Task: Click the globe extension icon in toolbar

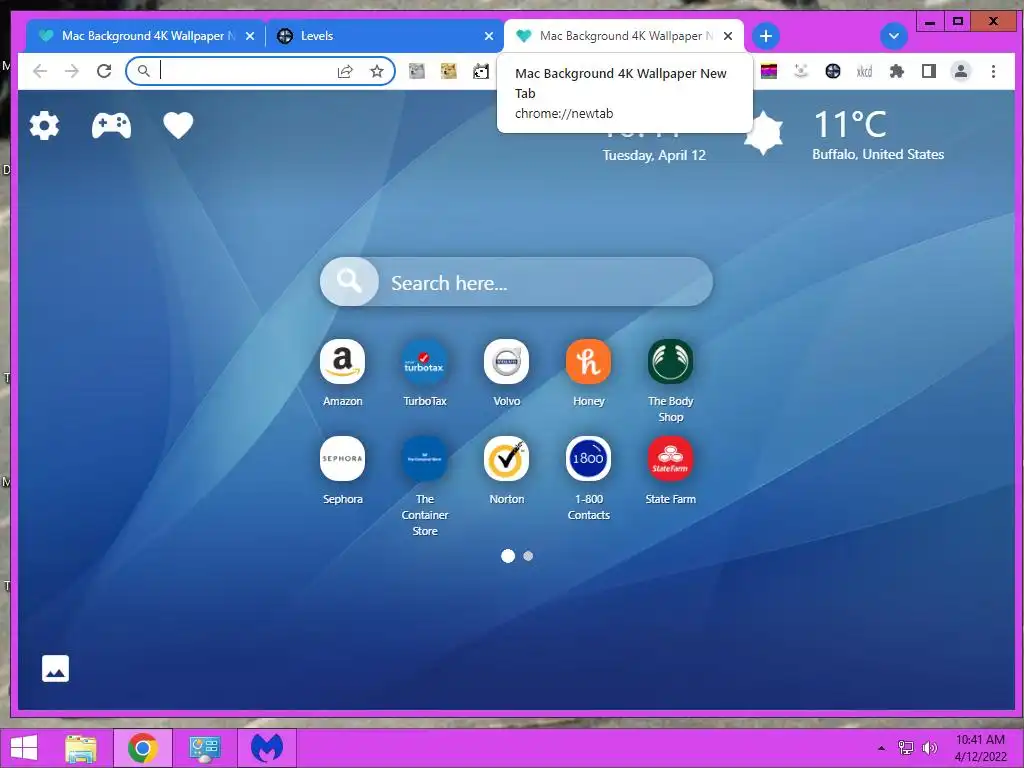Action: pyautogui.click(x=833, y=71)
